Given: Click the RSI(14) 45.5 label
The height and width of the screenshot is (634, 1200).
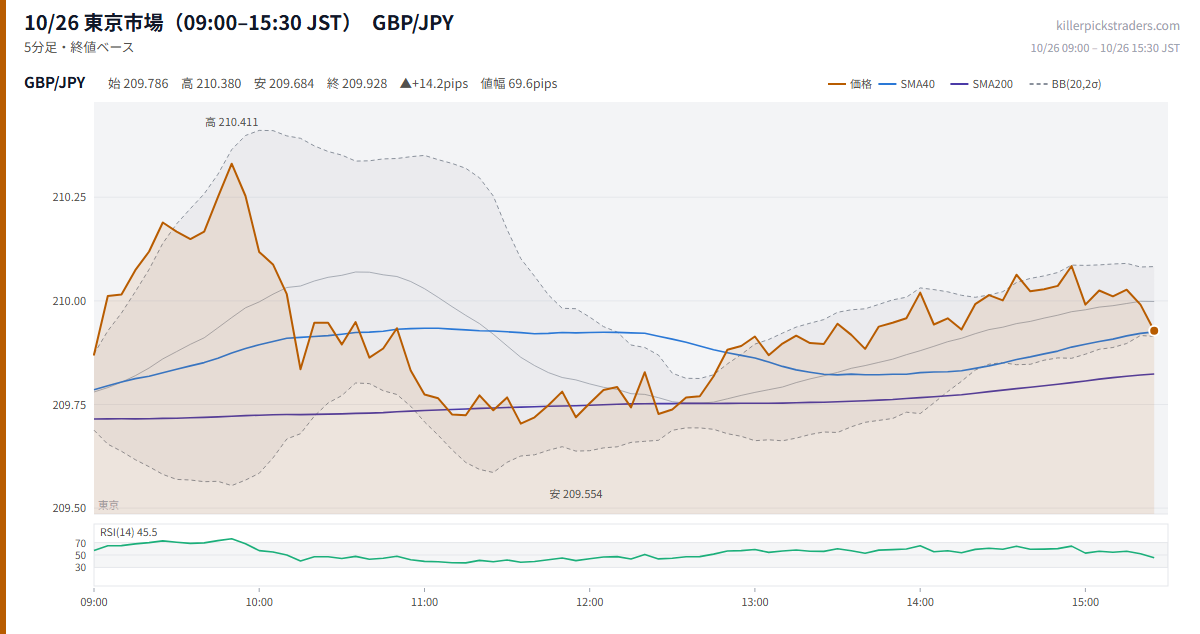Looking at the screenshot, I should coord(129,532).
